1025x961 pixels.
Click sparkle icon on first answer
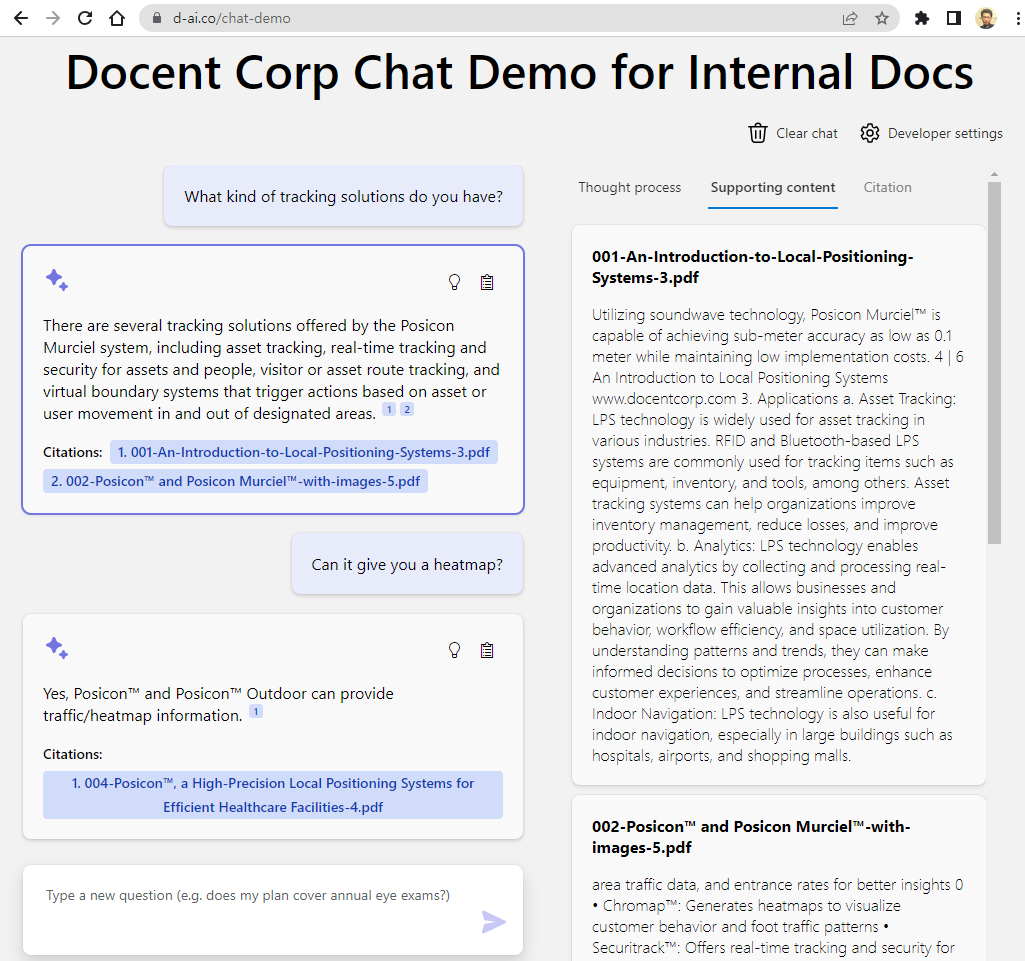57,280
